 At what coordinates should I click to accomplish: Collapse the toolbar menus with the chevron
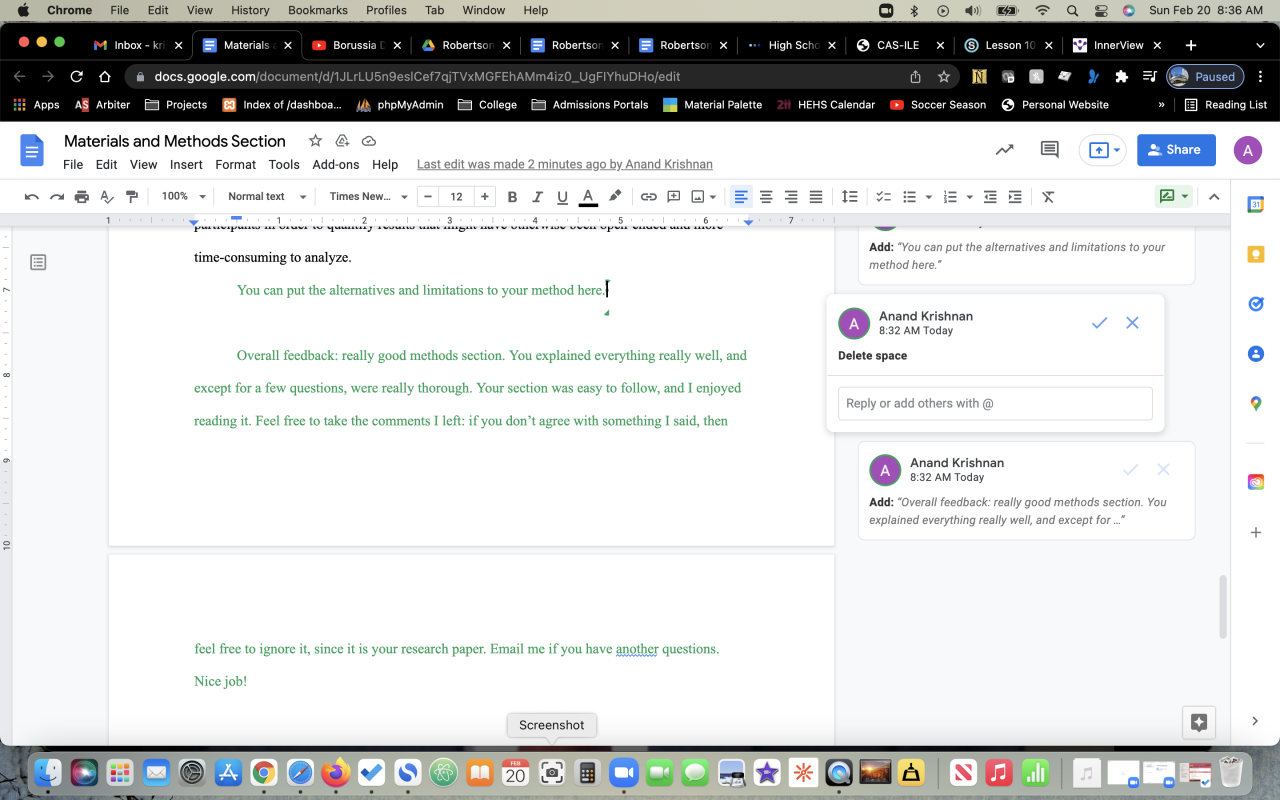(x=1214, y=197)
